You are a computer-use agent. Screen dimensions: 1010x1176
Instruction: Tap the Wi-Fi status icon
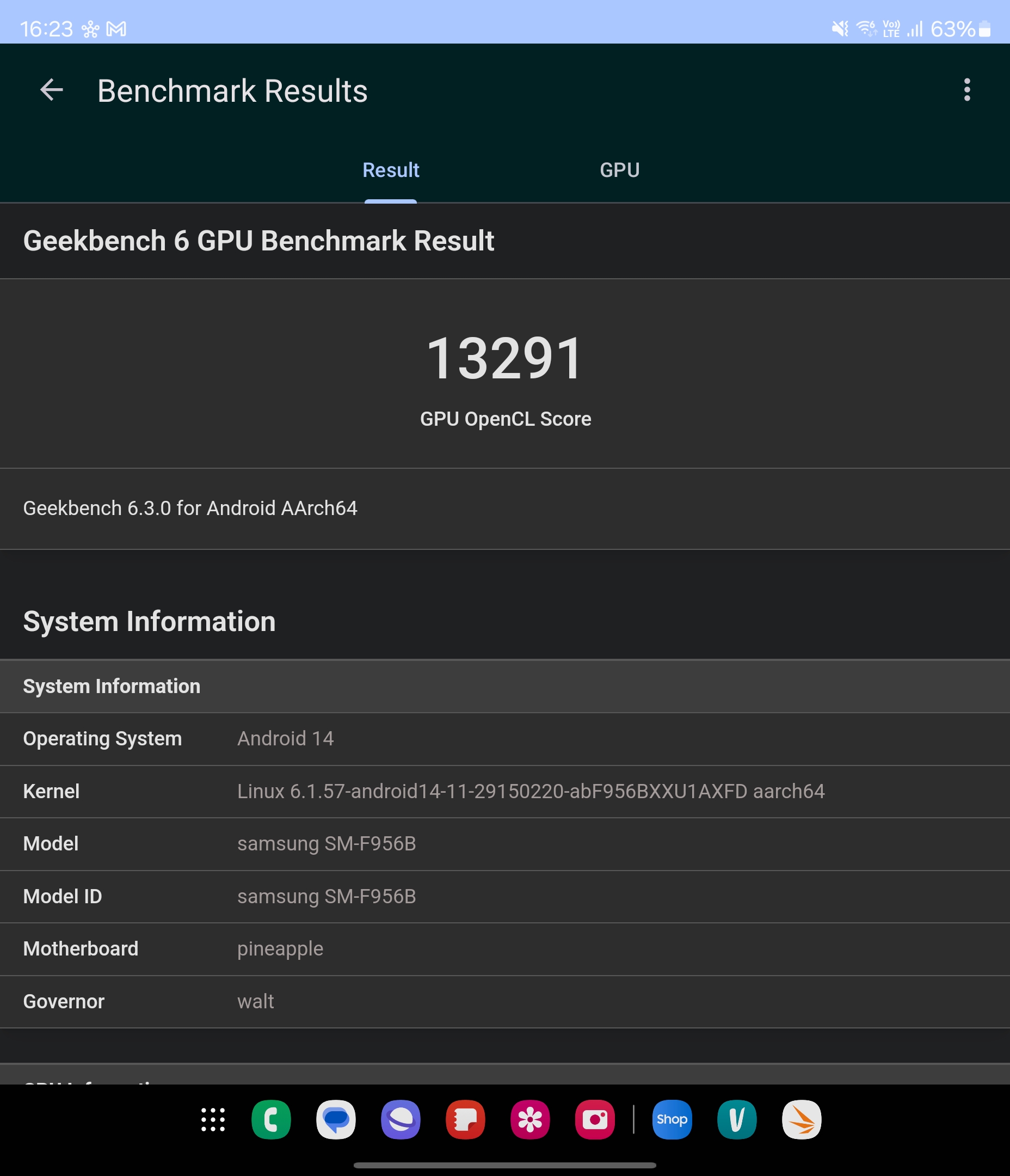pyautogui.click(x=866, y=28)
